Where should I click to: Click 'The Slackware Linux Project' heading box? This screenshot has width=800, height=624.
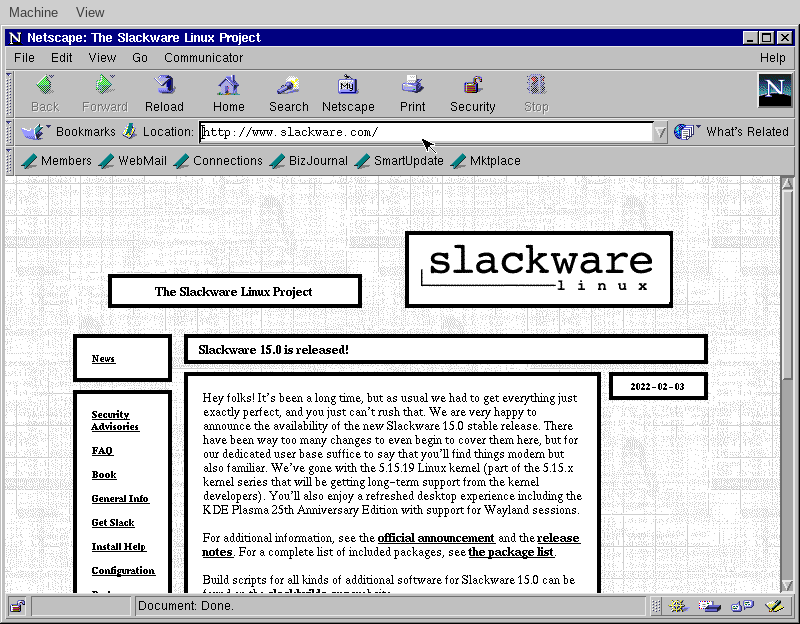235,291
